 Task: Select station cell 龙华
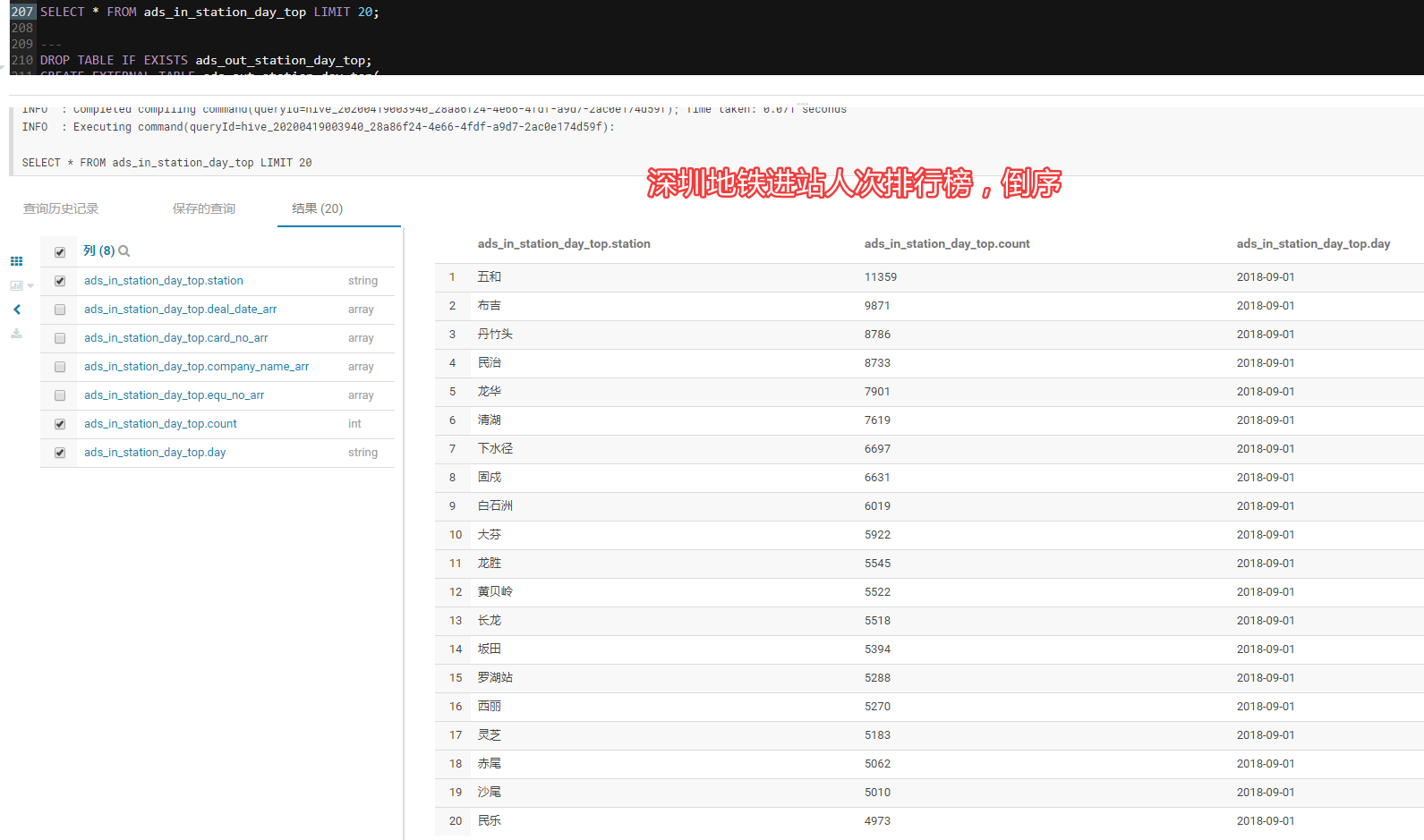490,392
